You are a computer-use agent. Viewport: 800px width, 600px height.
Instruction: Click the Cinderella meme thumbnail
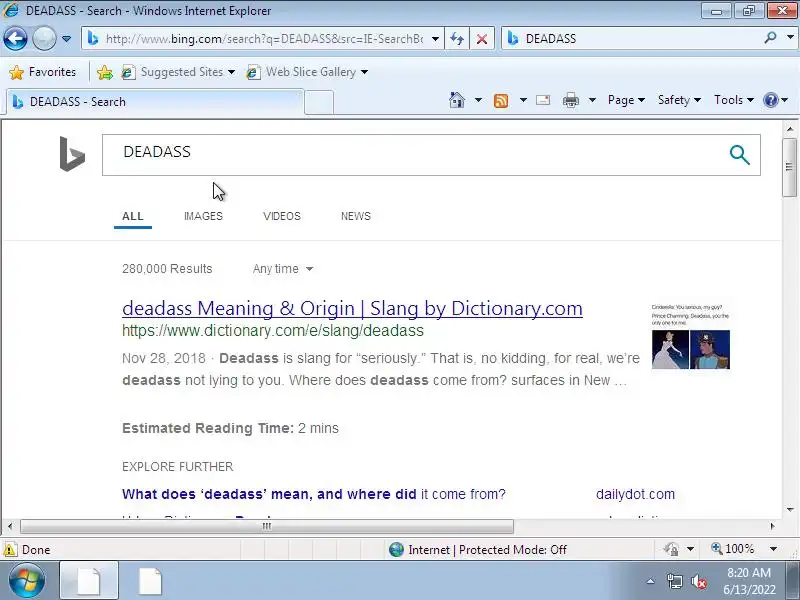[x=690, y=337]
